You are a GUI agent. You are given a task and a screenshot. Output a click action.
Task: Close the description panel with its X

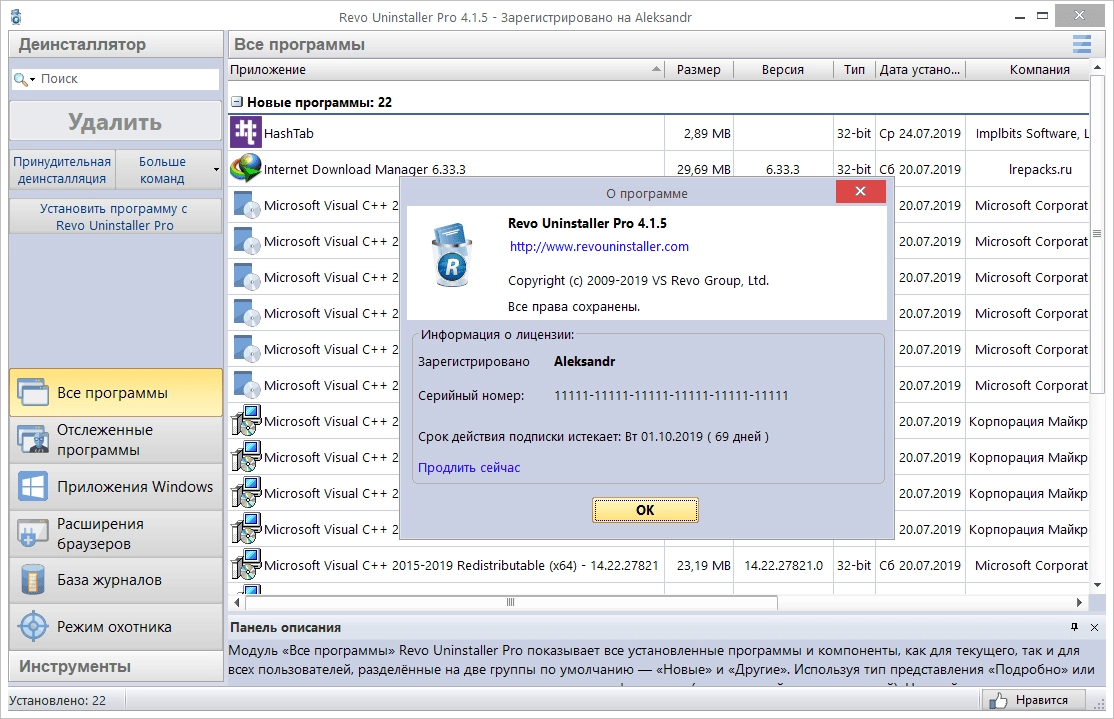click(x=1094, y=627)
